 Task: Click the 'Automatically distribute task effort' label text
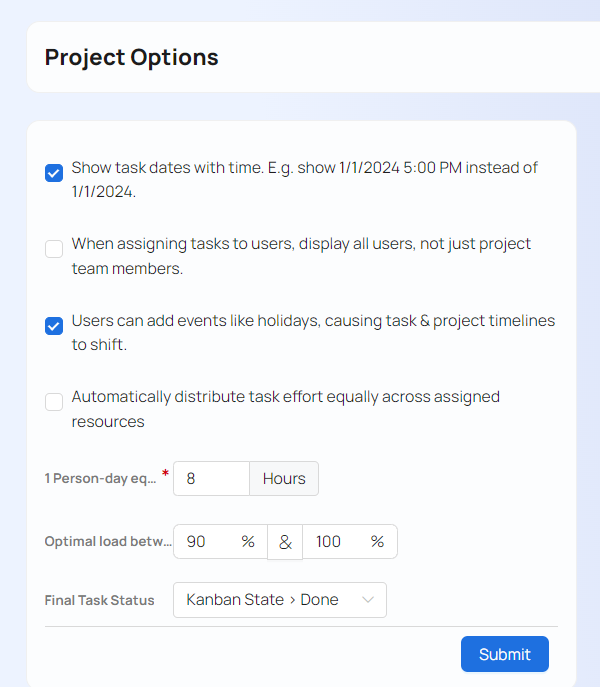(x=285, y=397)
